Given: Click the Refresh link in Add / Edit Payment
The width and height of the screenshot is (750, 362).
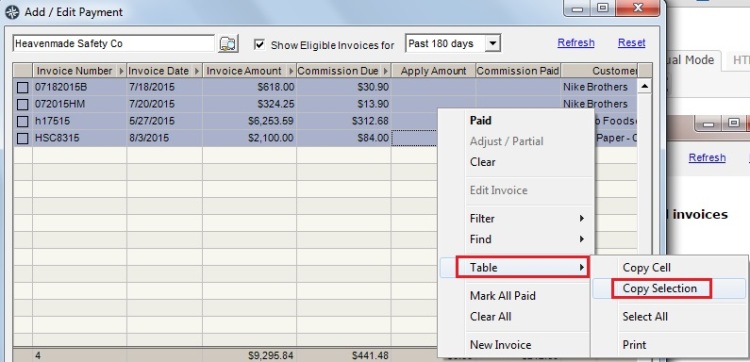Looking at the screenshot, I should click(x=576, y=43).
